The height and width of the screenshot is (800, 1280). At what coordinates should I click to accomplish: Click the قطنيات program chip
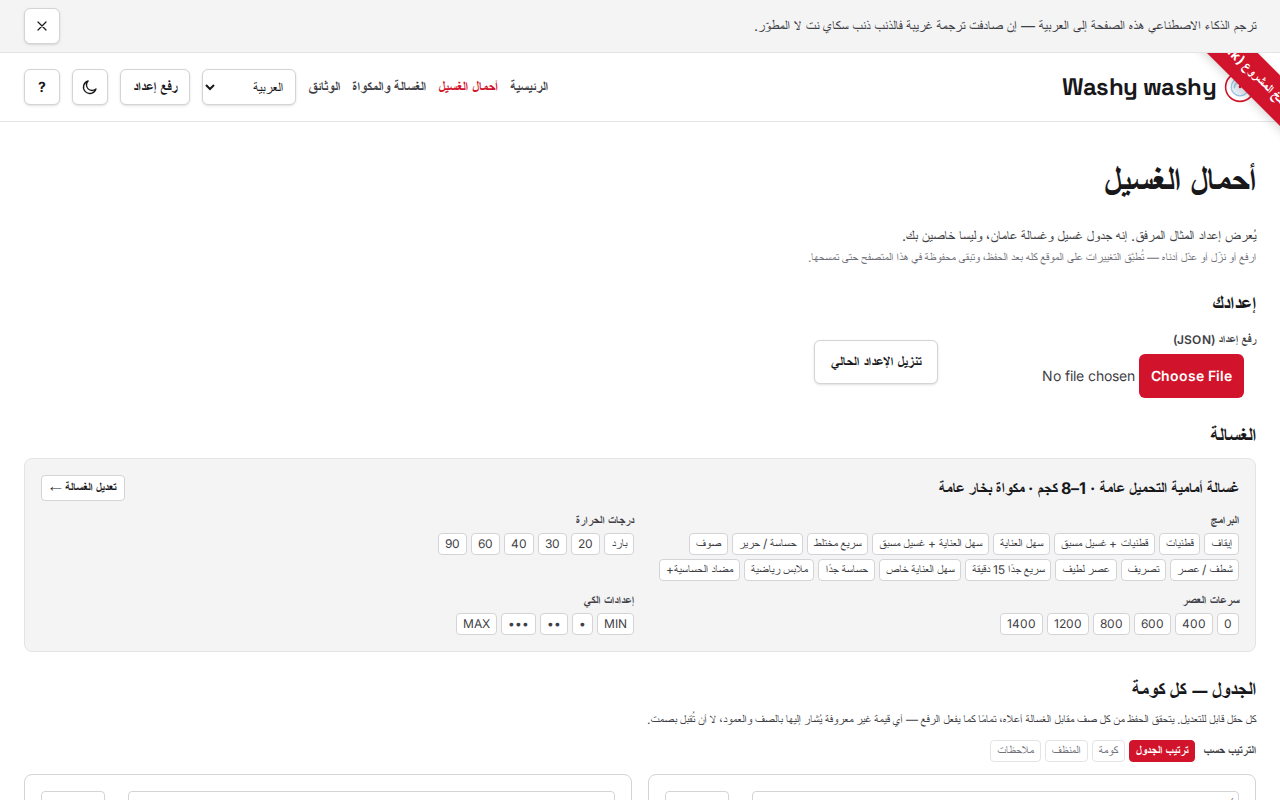click(x=1180, y=544)
